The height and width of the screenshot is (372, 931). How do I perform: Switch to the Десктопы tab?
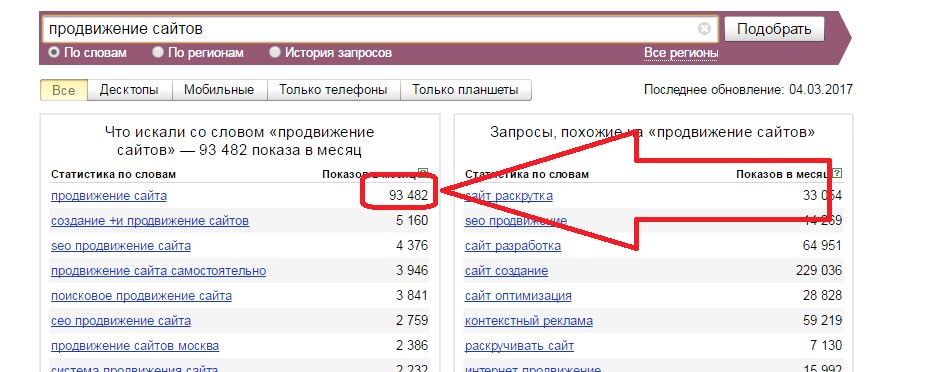(129, 90)
